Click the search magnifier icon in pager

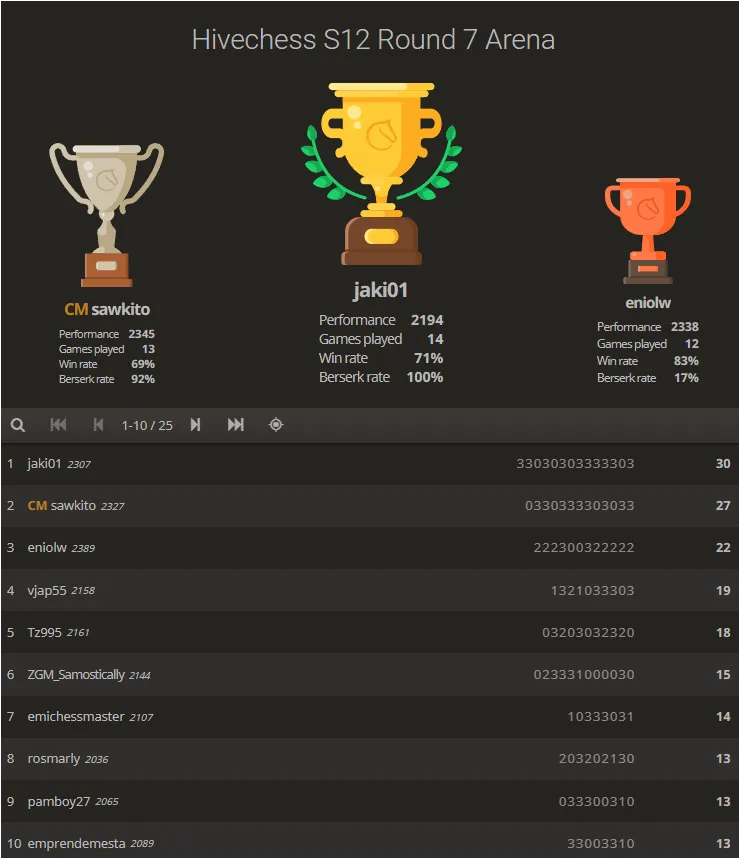pyautogui.click(x=18, y=425)
